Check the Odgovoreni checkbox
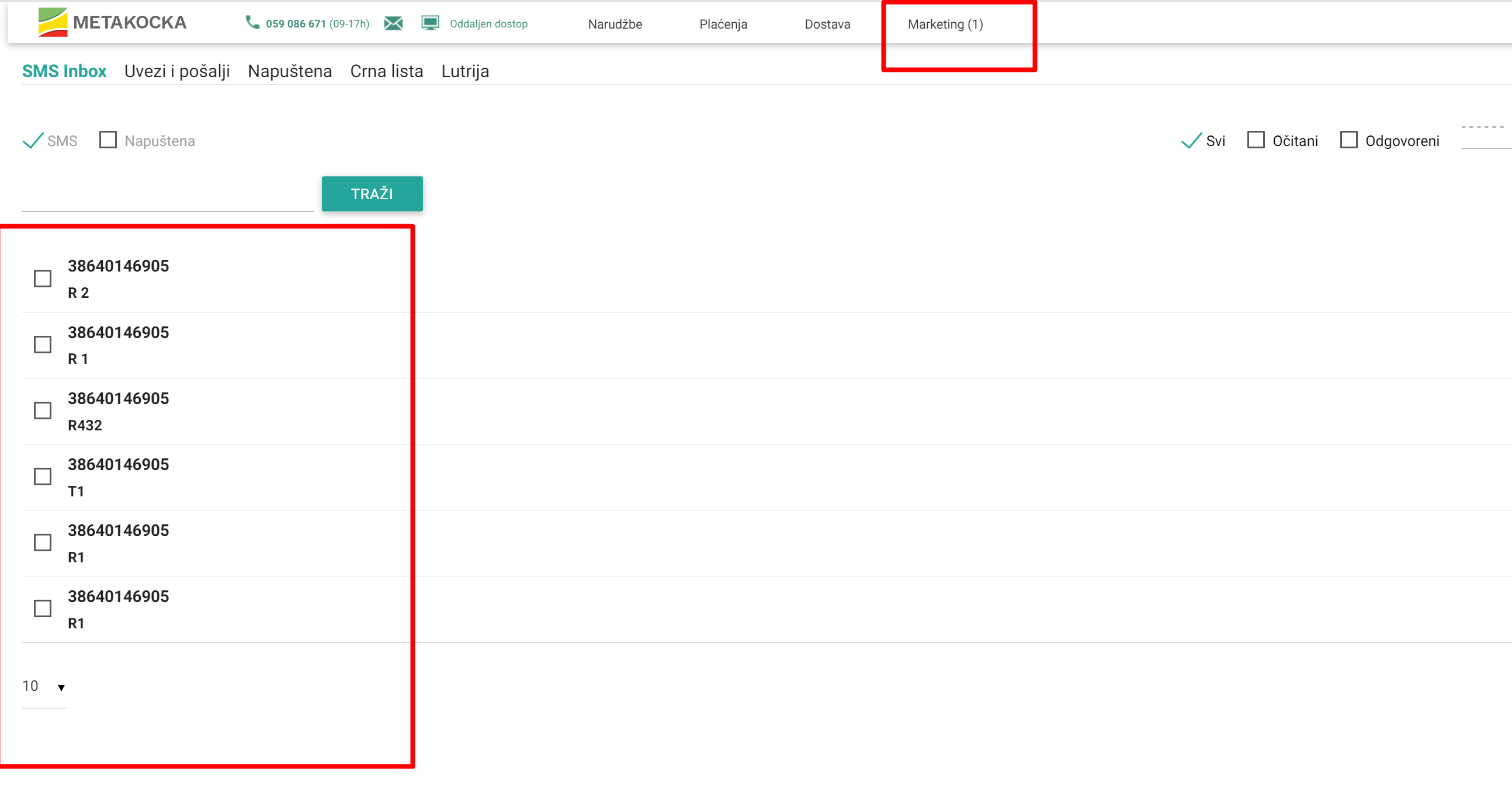Viewport: 1512px width, 786px height. [x=1348, y=140]
